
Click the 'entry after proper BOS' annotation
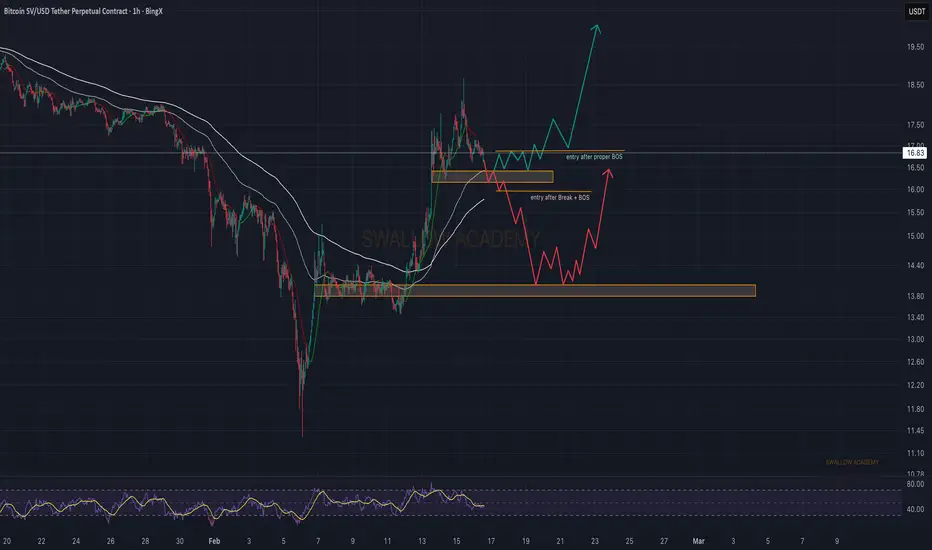point(594,157)
